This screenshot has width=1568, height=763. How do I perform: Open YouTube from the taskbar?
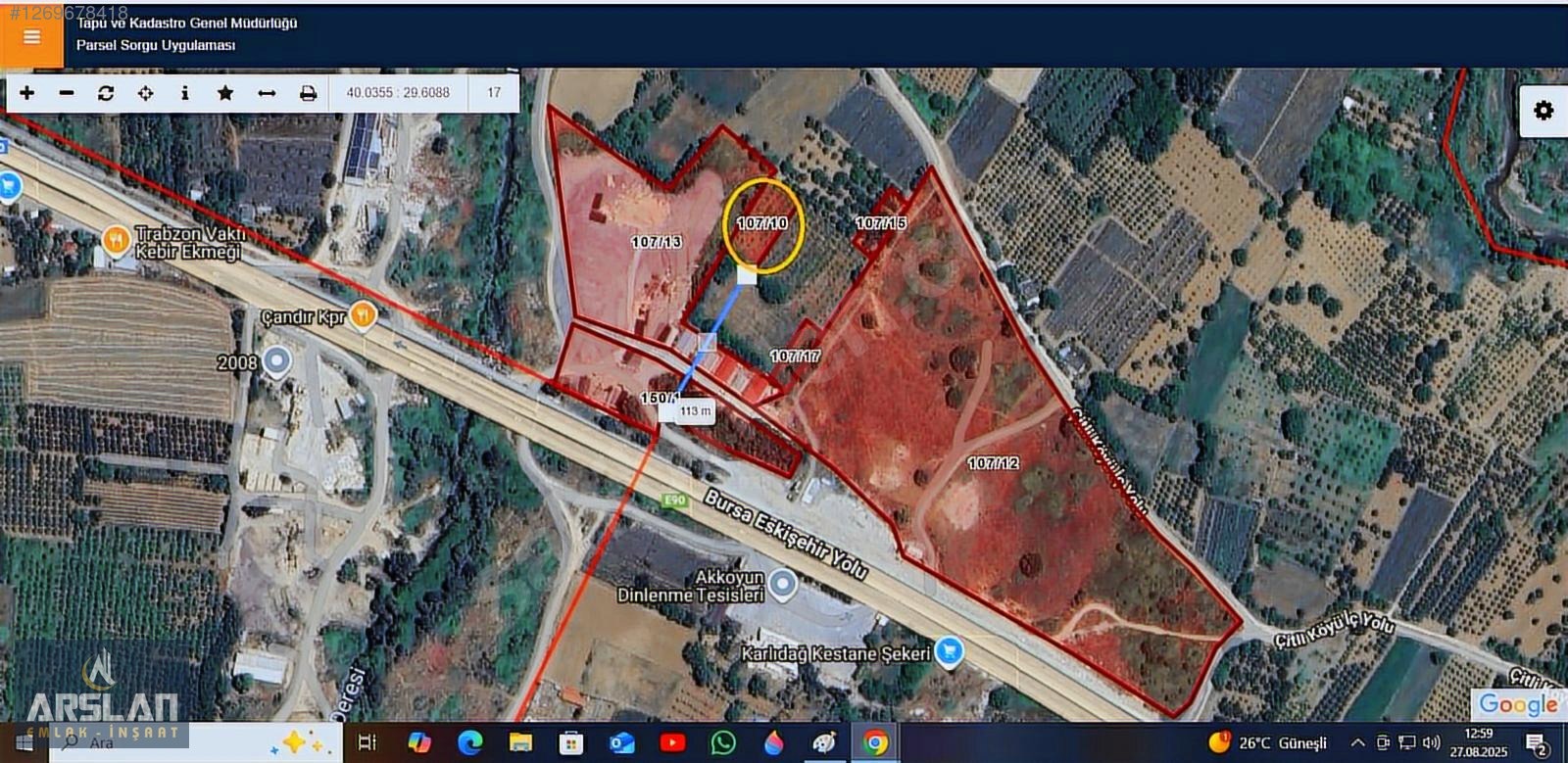tap(673, 742)
